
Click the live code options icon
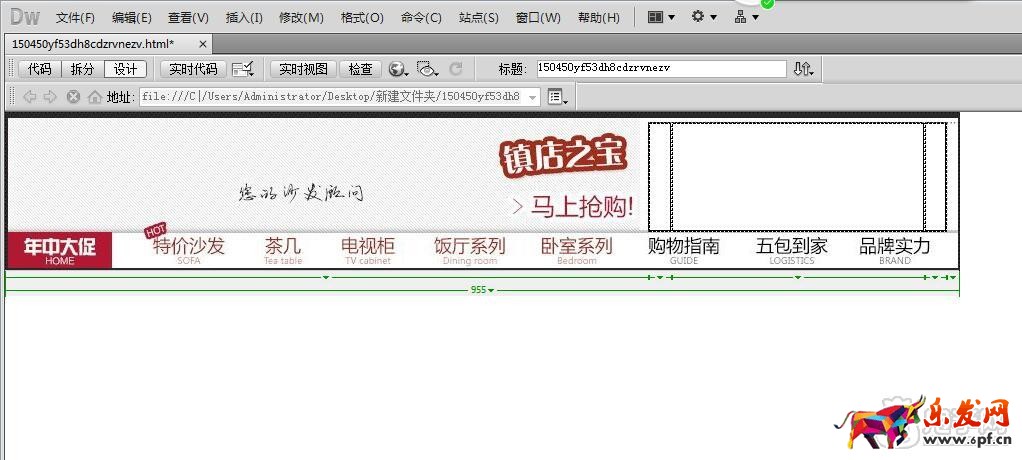(x=242, y=69)
